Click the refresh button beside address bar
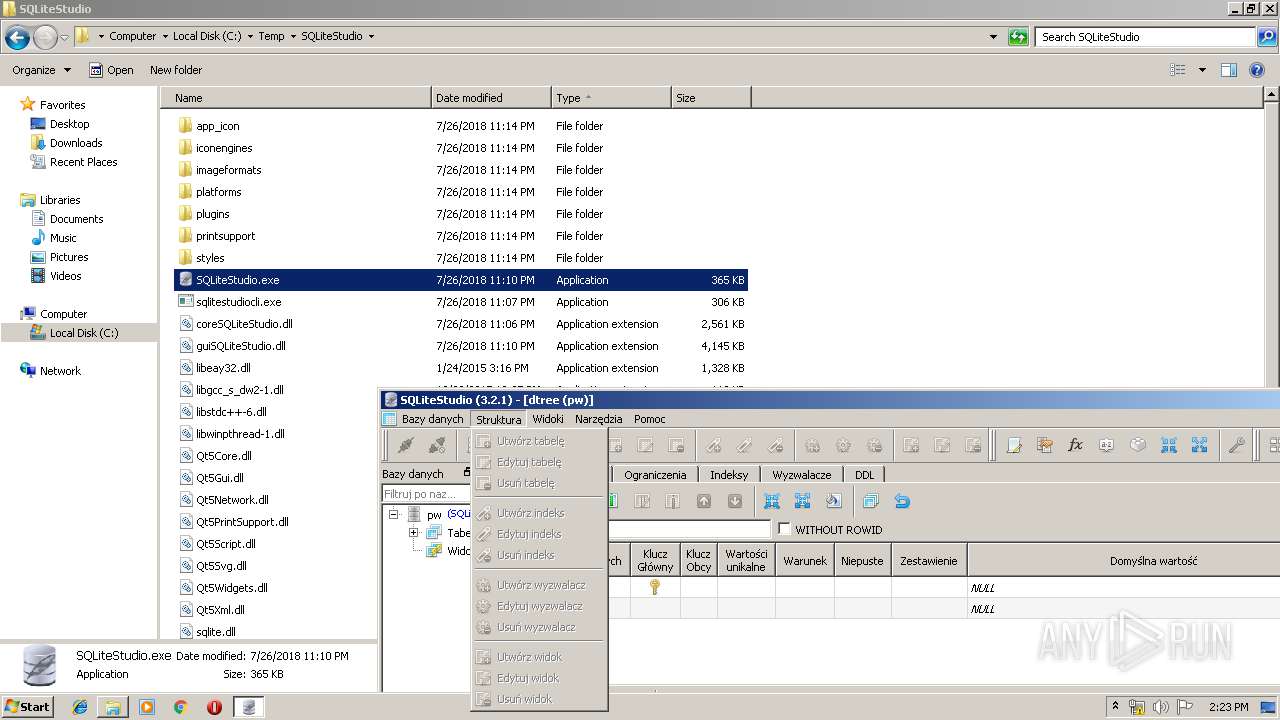 (x=1018, y=37)
